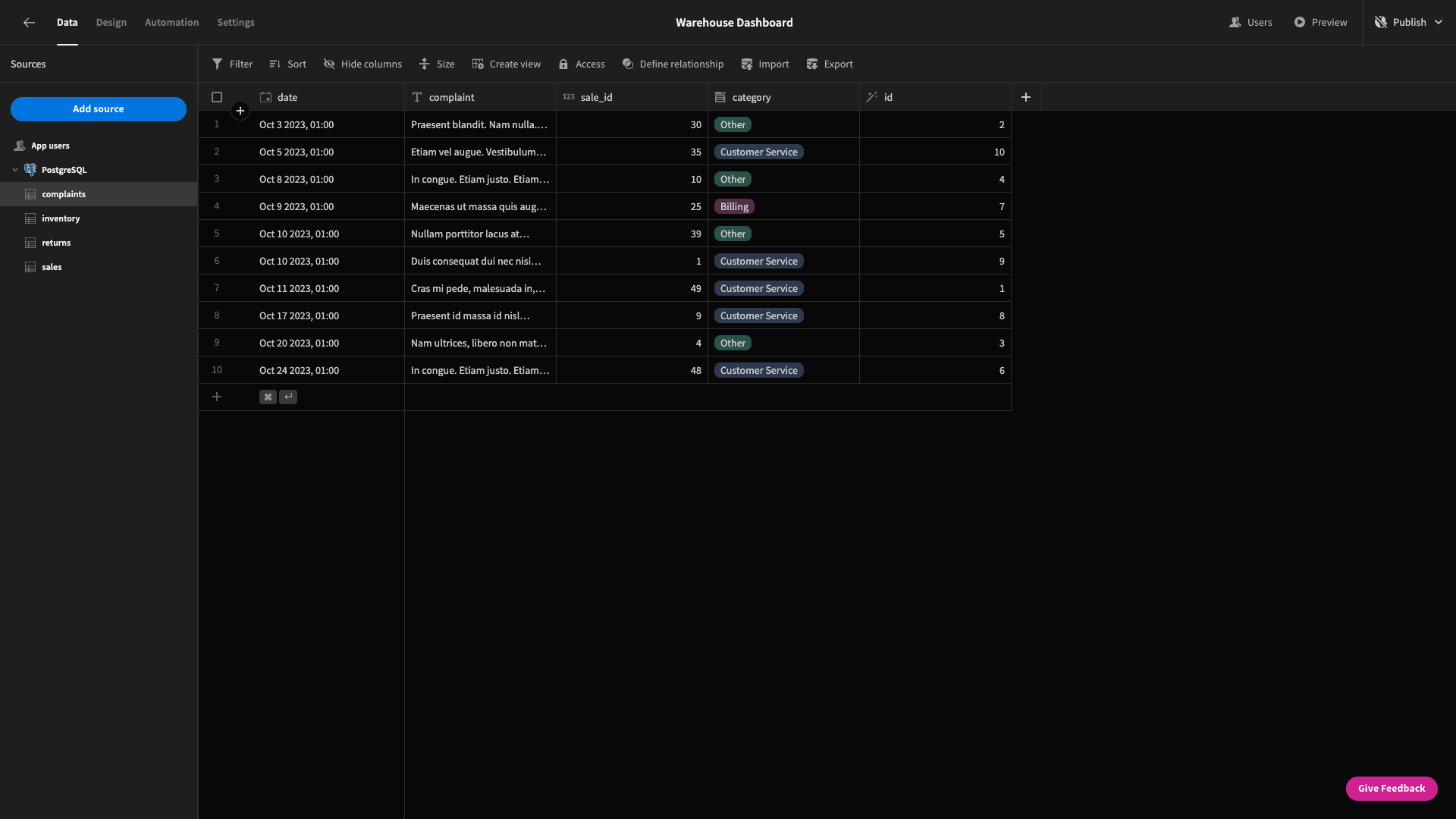Select the returns table
The width and height of the screenshot is (1456, 819).
[99, 243]
